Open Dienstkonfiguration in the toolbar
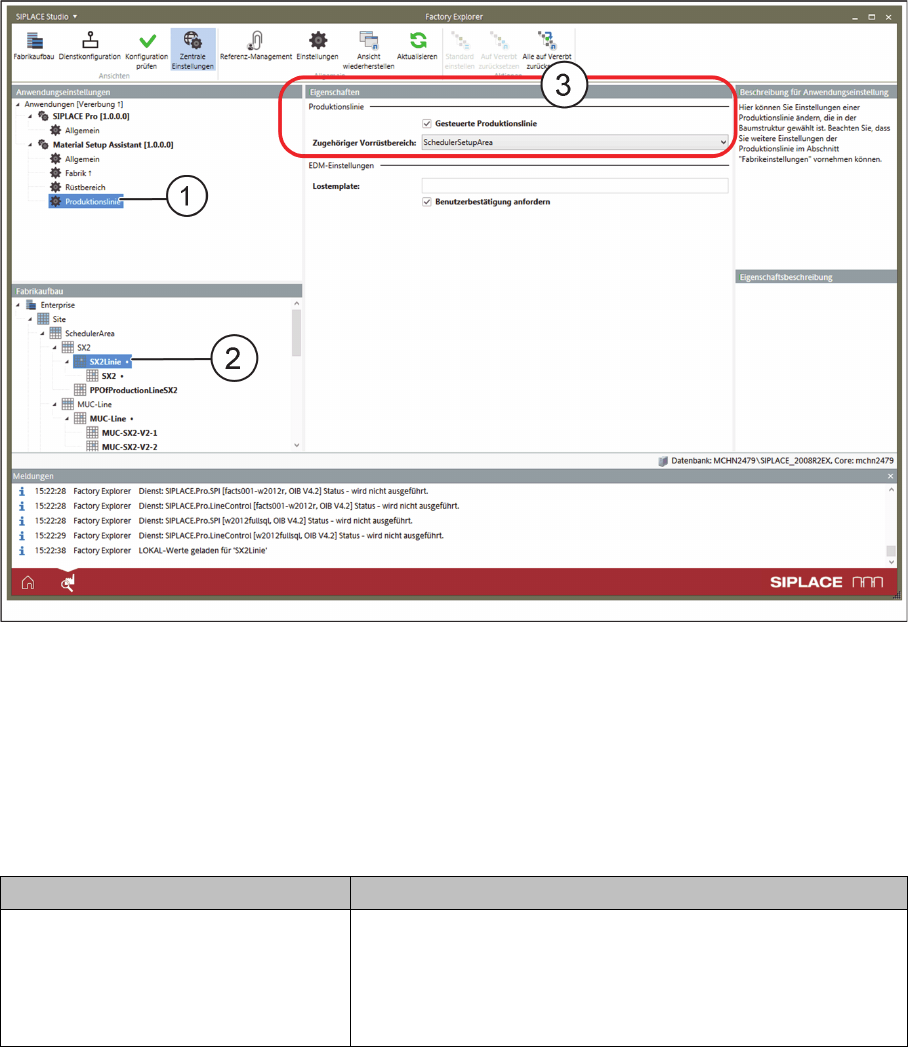The height and width of the screenshot is (1047, 908). [x=89, y=41]
